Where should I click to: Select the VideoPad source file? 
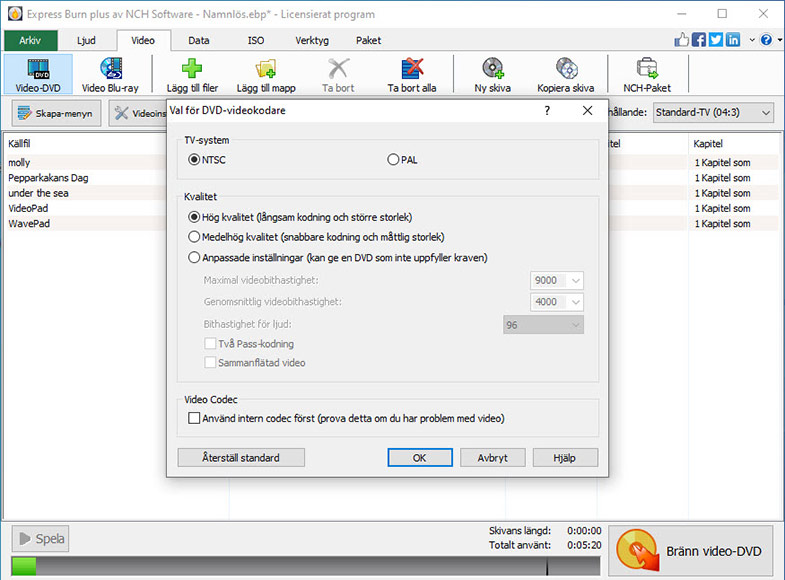point(28,208)
